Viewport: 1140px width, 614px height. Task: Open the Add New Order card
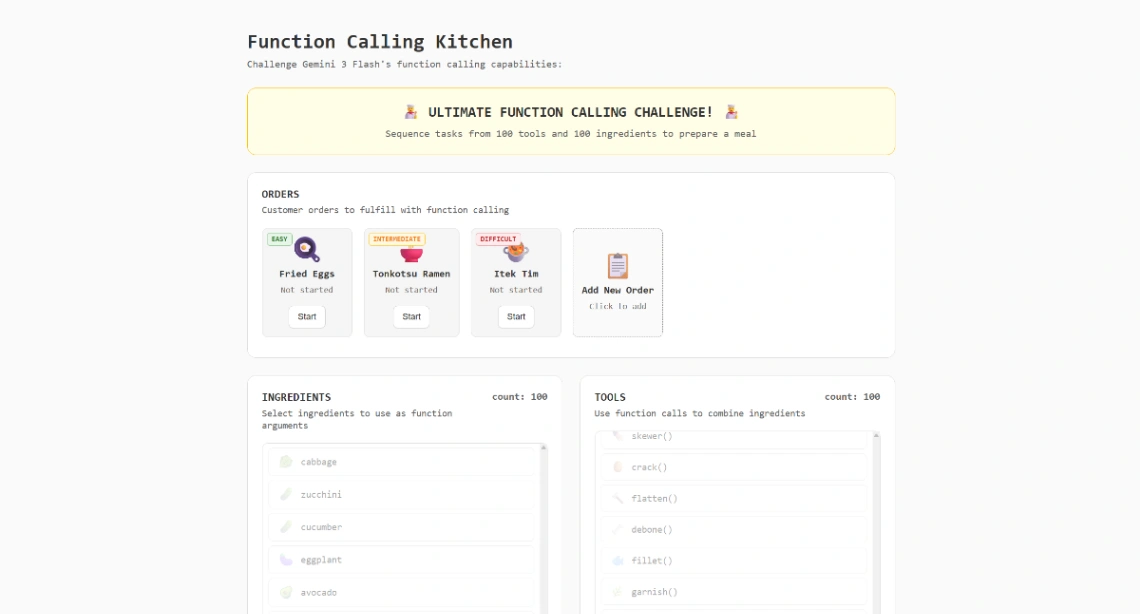(617, 282)
